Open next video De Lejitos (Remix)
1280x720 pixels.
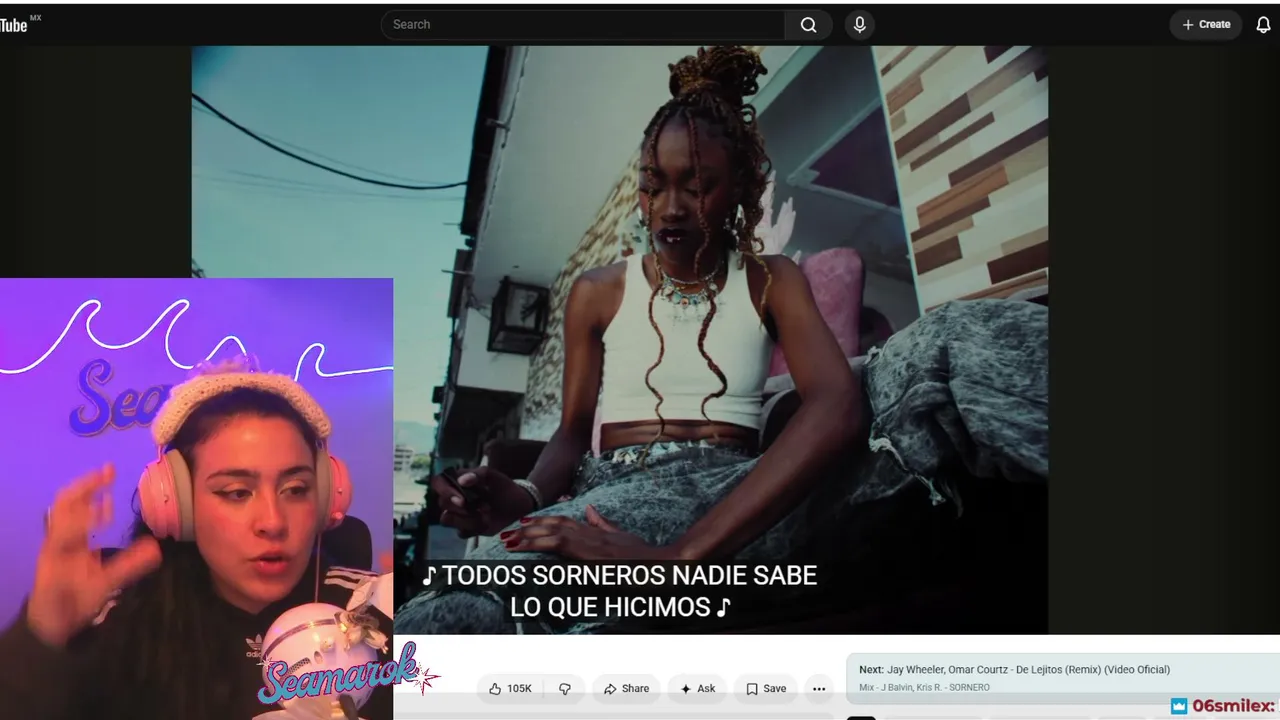click(x=1014, y=670)
